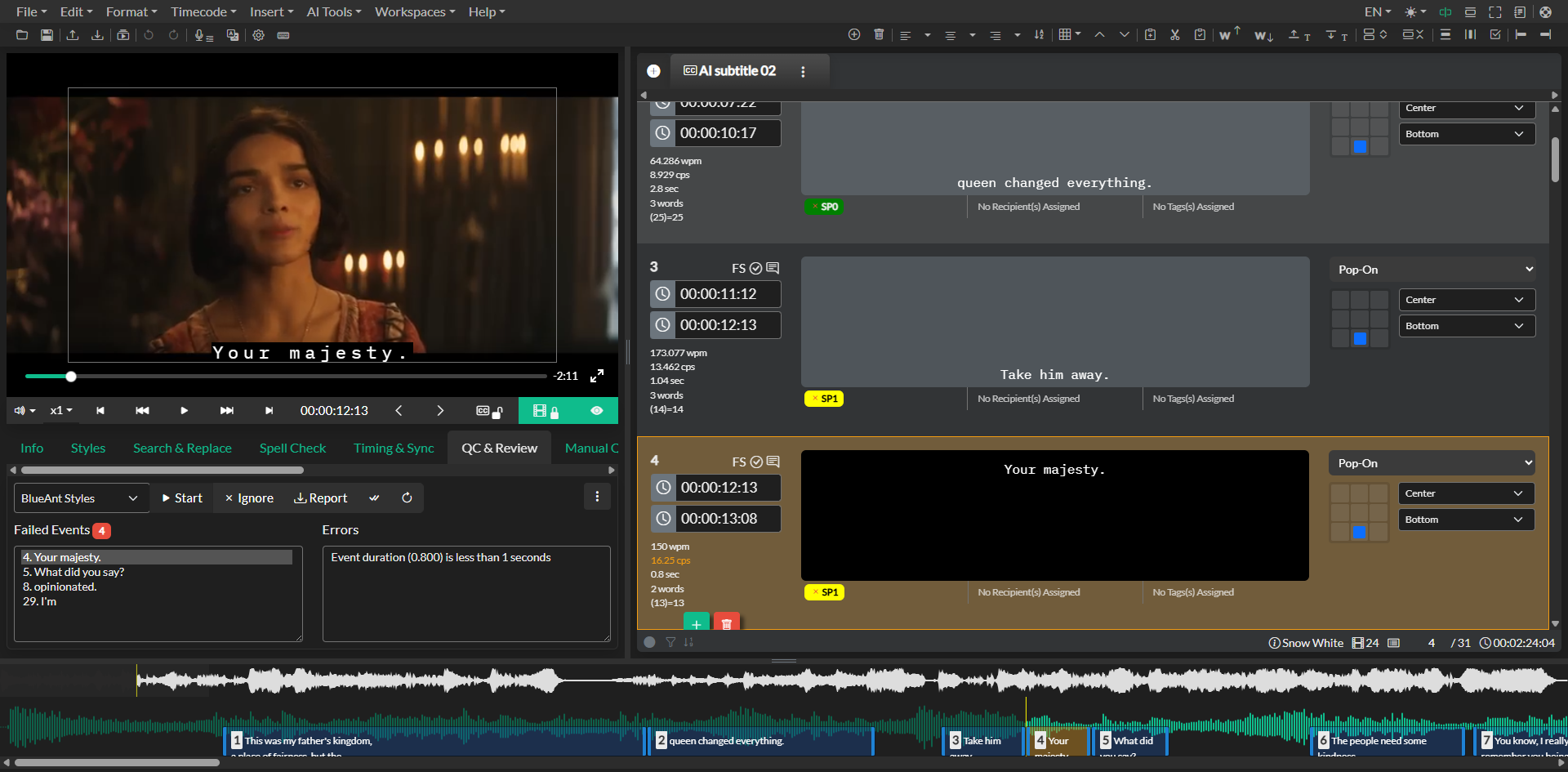This screenshot has width=1568, height=772.
Task: Click the move line down icon
Action: point(1337,35)
